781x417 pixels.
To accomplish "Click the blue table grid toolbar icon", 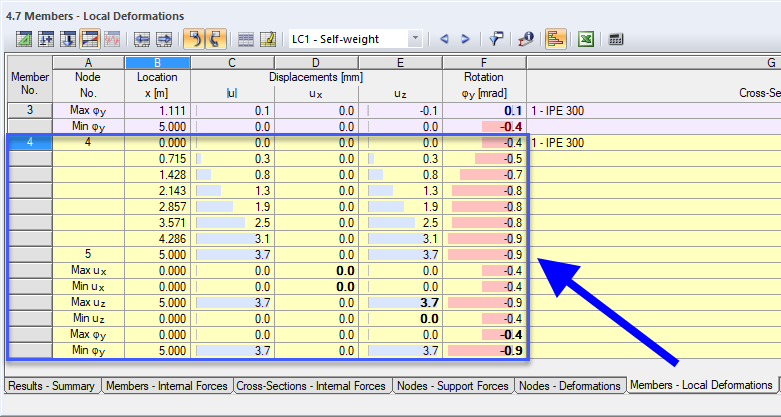I will point(246,39).
